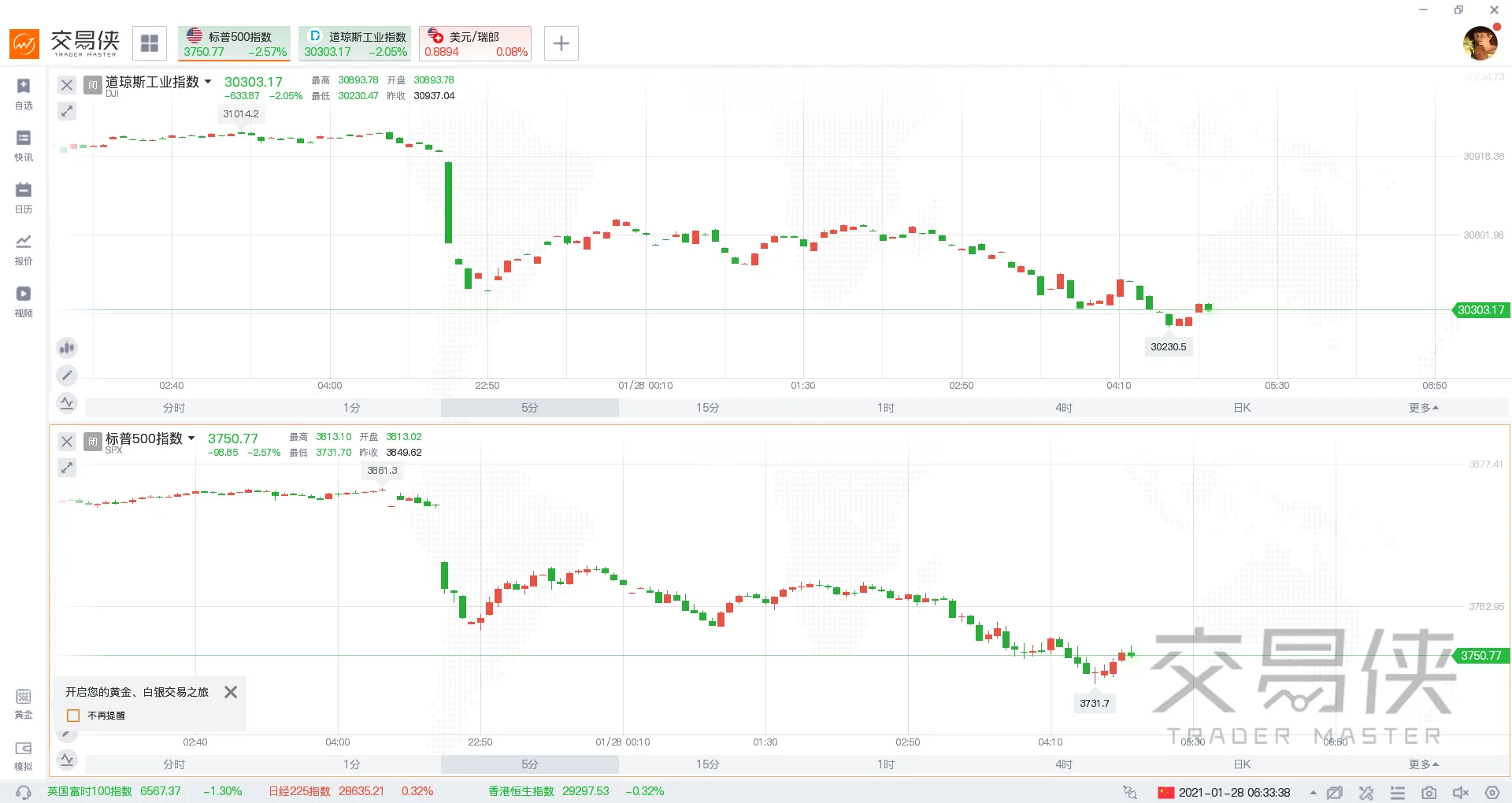Click the network connection status icon
This screenshot has width=1512, height=803.
(x=1130, y=792)
